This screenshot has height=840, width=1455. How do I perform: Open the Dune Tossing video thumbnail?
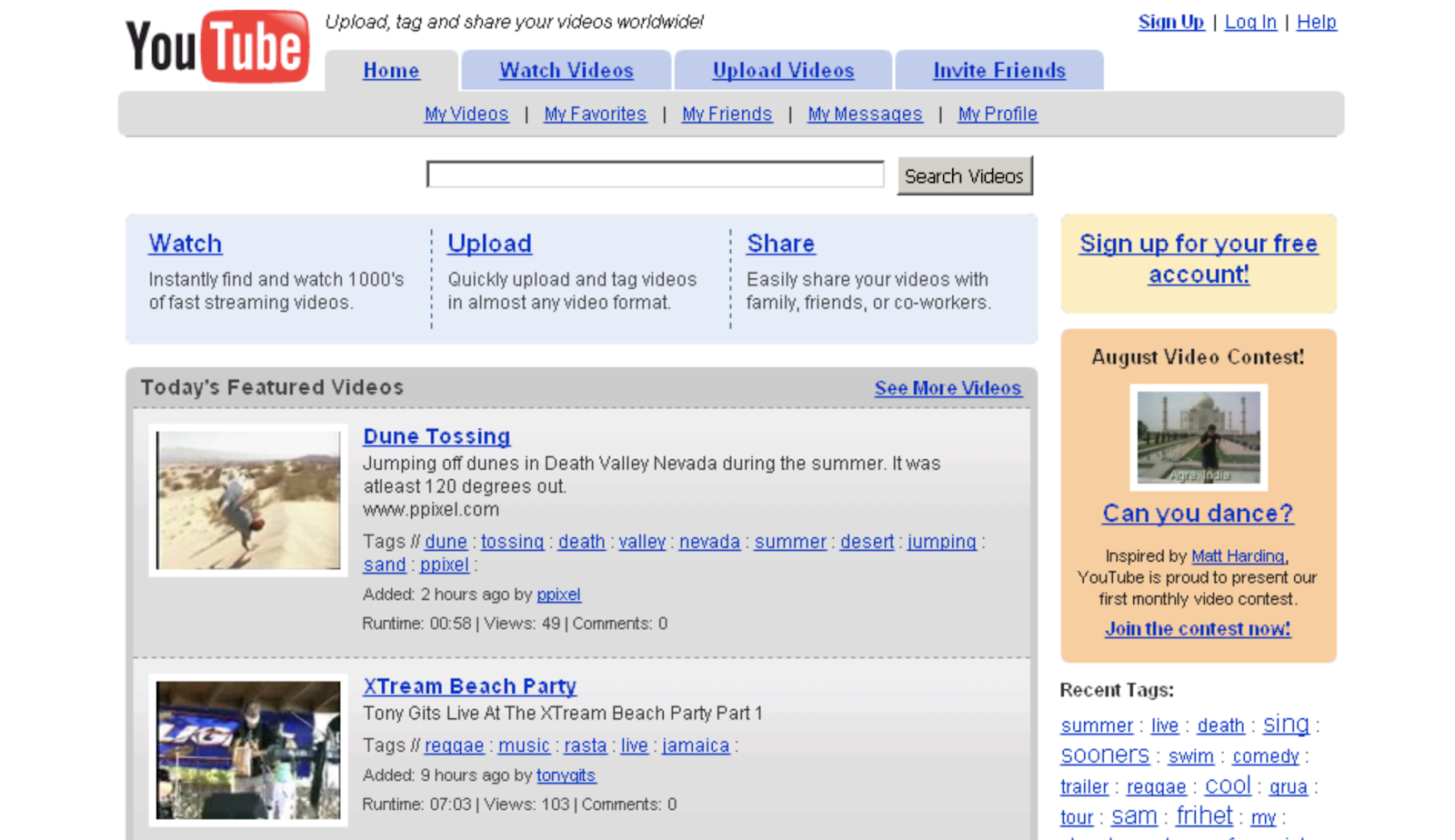click(248, 500)
